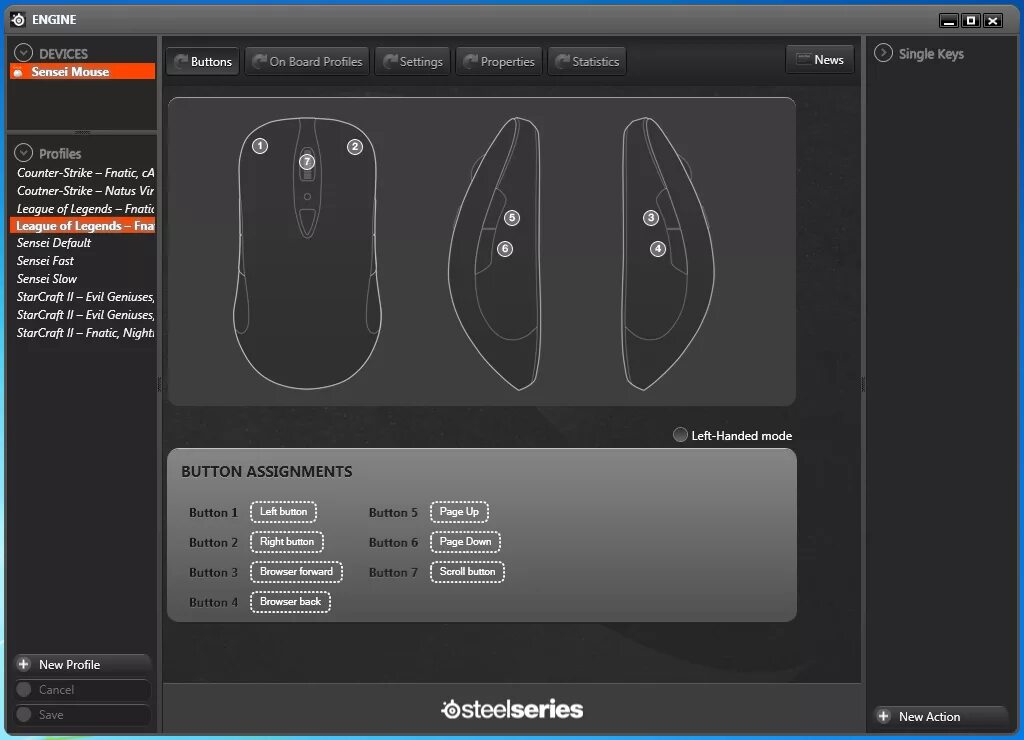Screen dimensions: 1024x740
Task: Click the SteelSeries Engine logo icon in title bar
Action: [x=18, y=20]
